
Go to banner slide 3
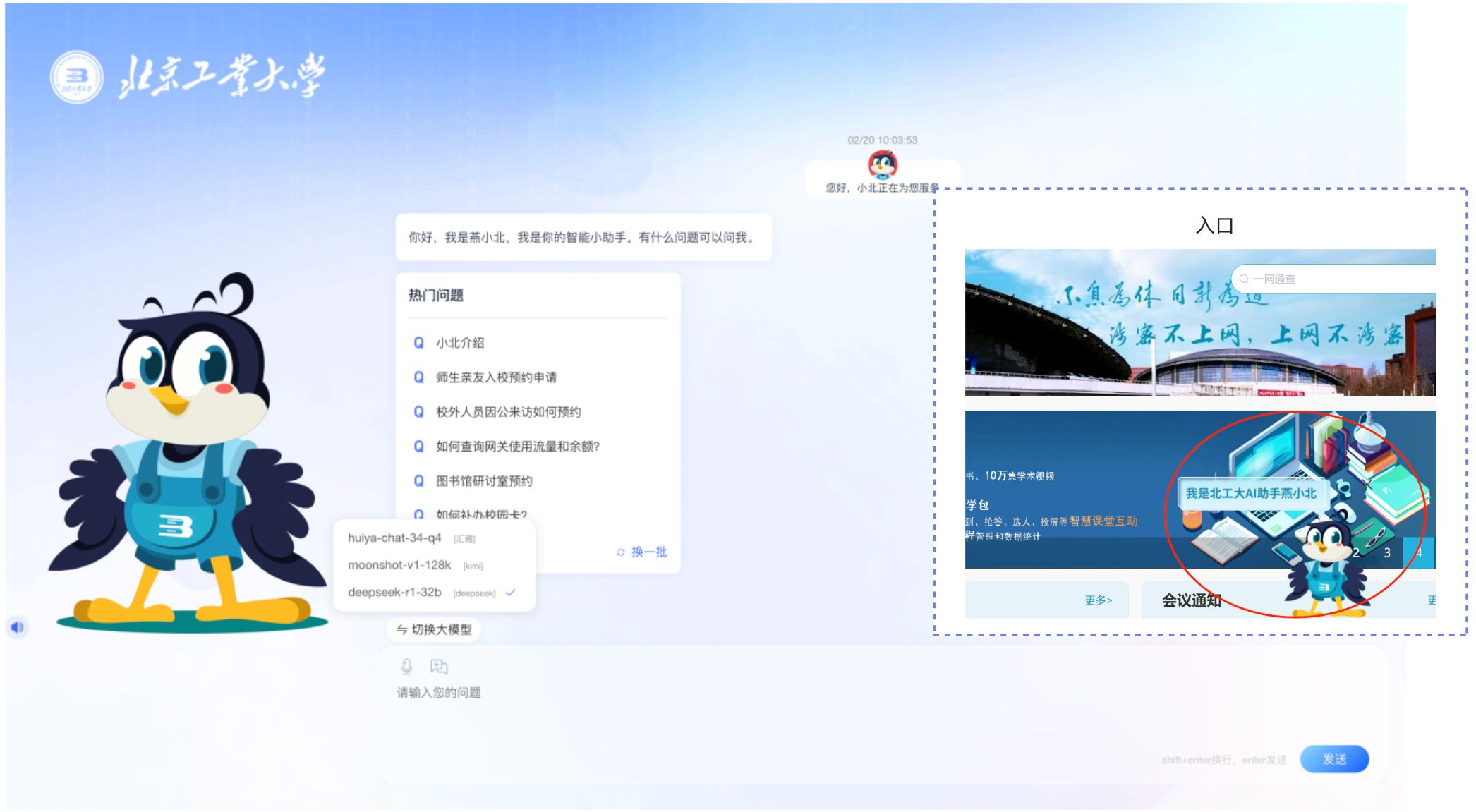click(x=1387, y=553)
